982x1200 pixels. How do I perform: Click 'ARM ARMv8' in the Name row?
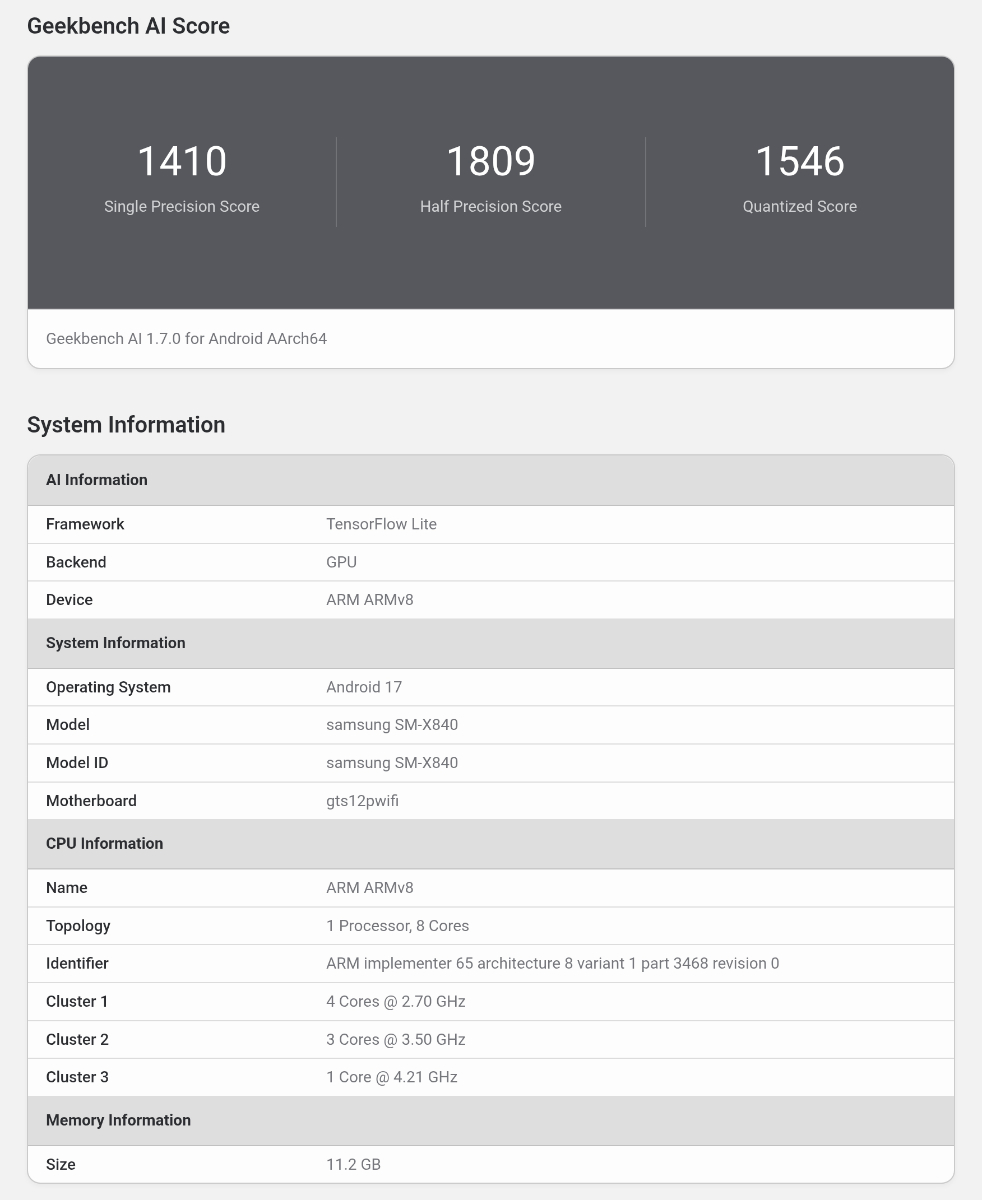tap(370, 888)
